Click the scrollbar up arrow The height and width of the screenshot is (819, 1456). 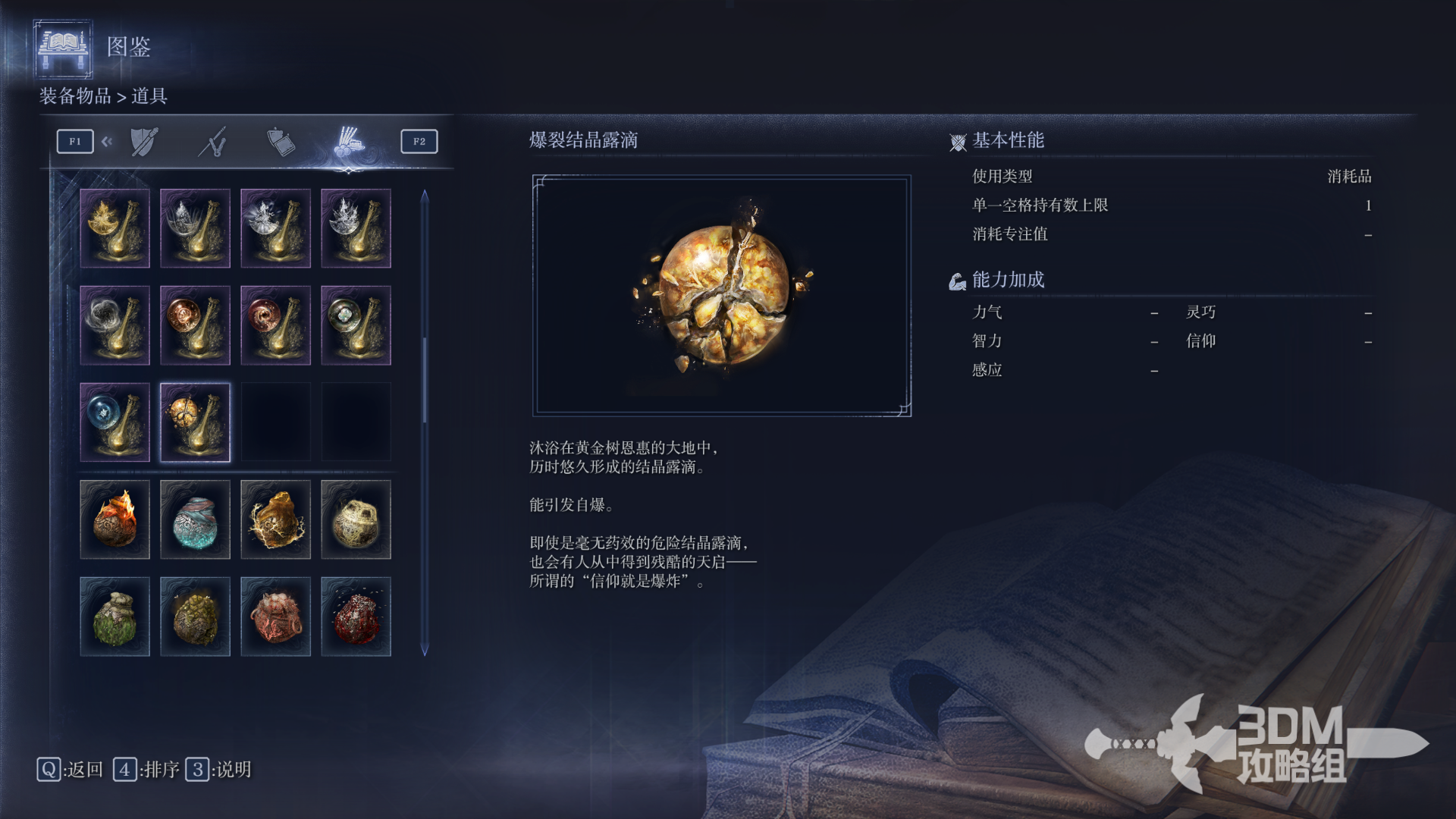click(x=425, y=196)
